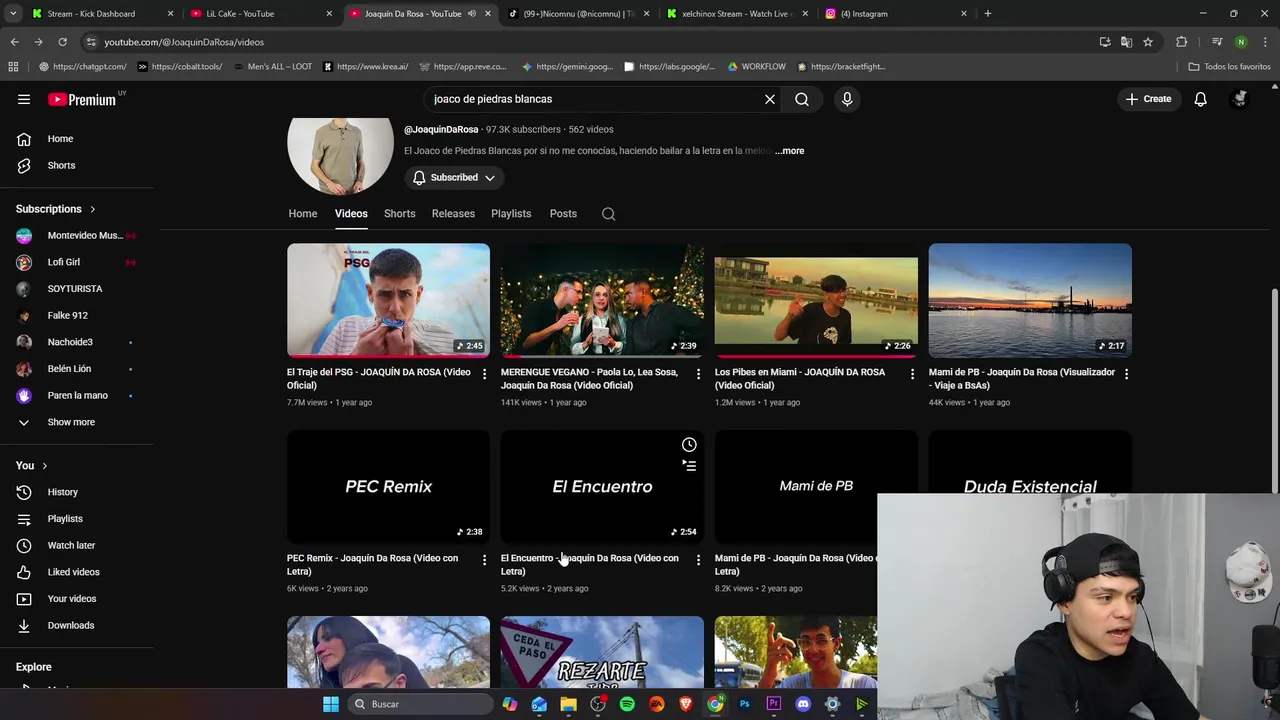
Task: Open the Posts tab
Action: pyautogui.click(x=563, y=214)
